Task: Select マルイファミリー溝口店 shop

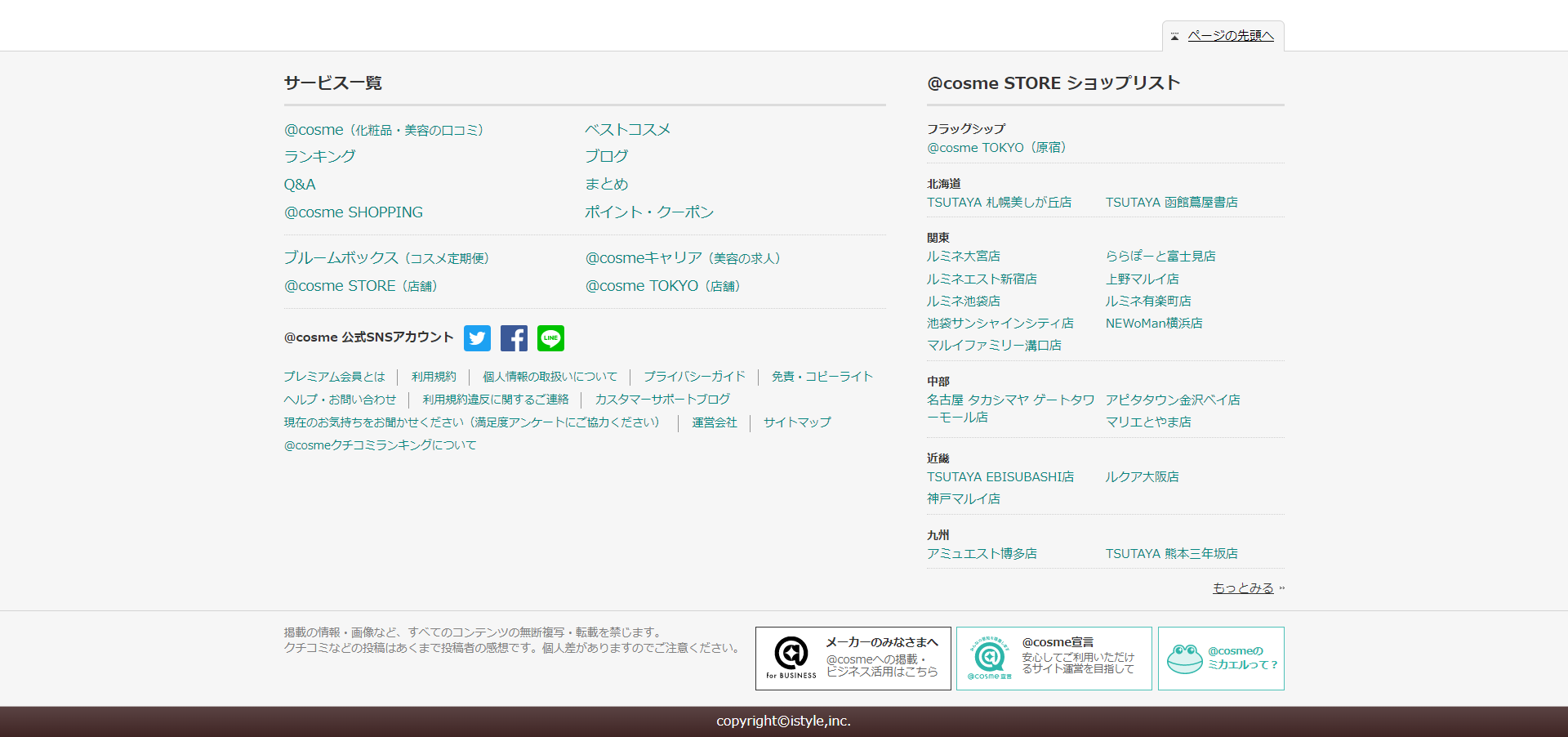Action: [995, 346]
